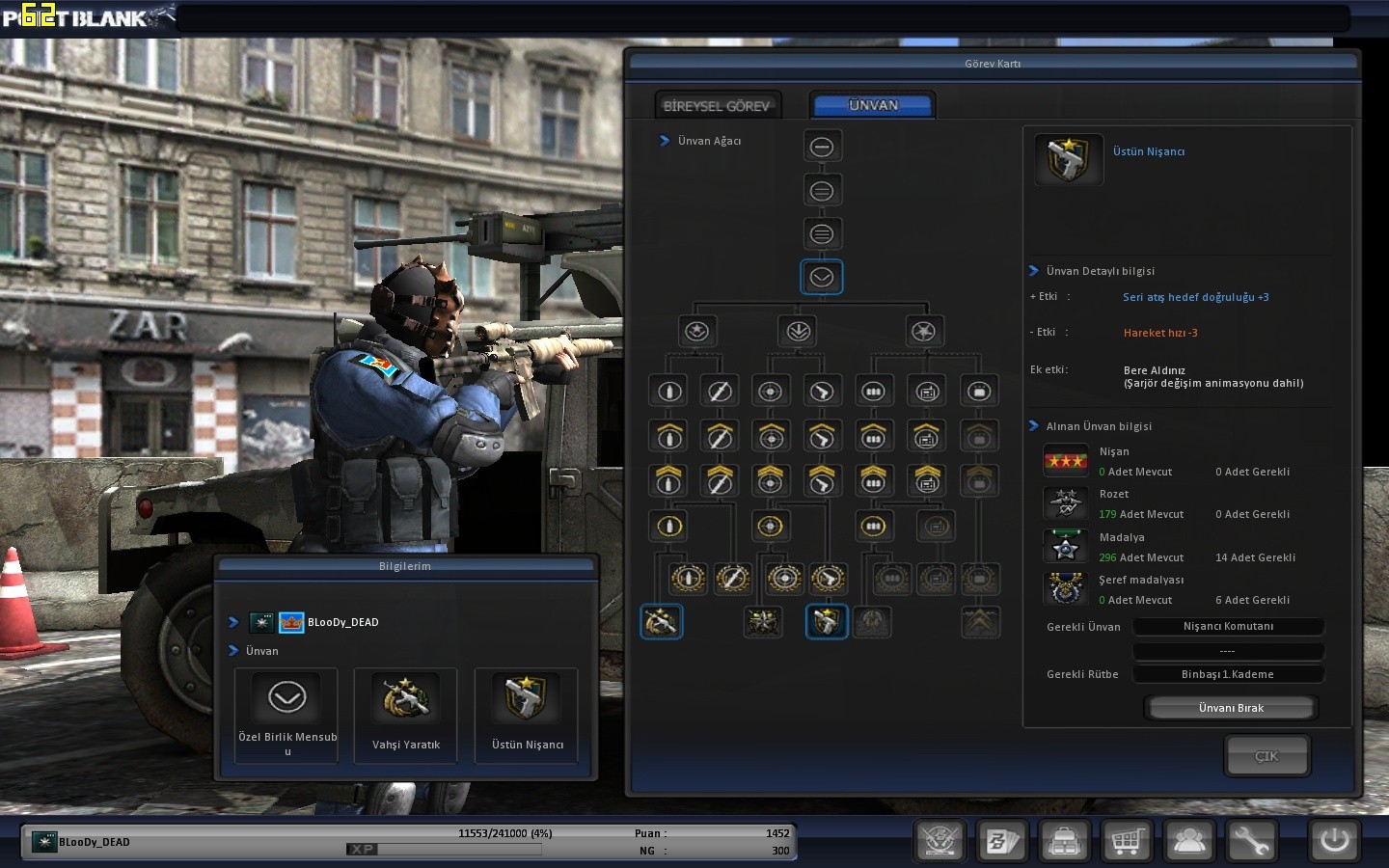This screenshot has width=1389, height=868.
Task: Click the Nişancı Komutanı required title field
Action: point(1228,627)
